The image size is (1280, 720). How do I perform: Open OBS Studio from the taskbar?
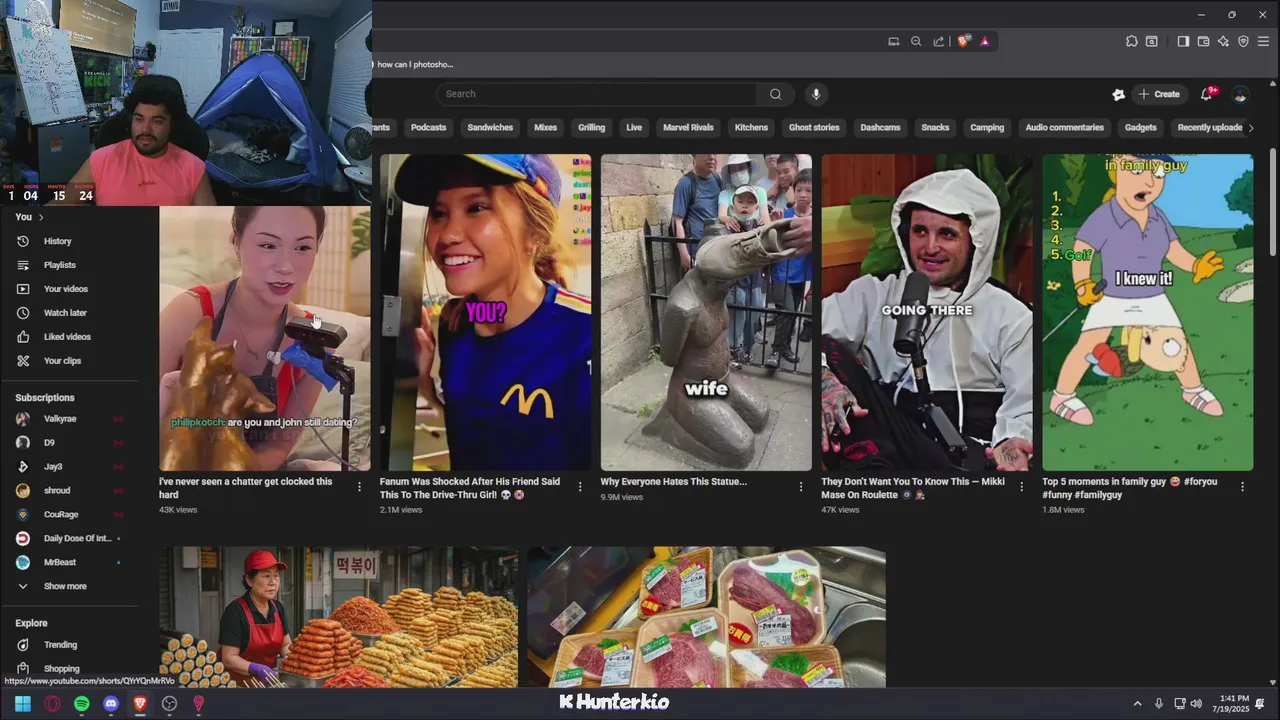170,704
